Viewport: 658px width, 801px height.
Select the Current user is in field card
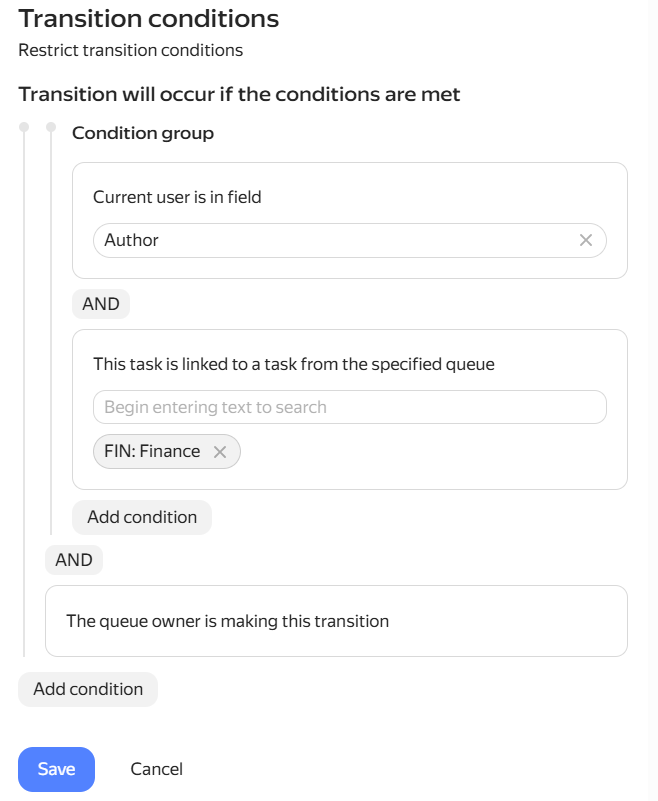coord(349,221)
